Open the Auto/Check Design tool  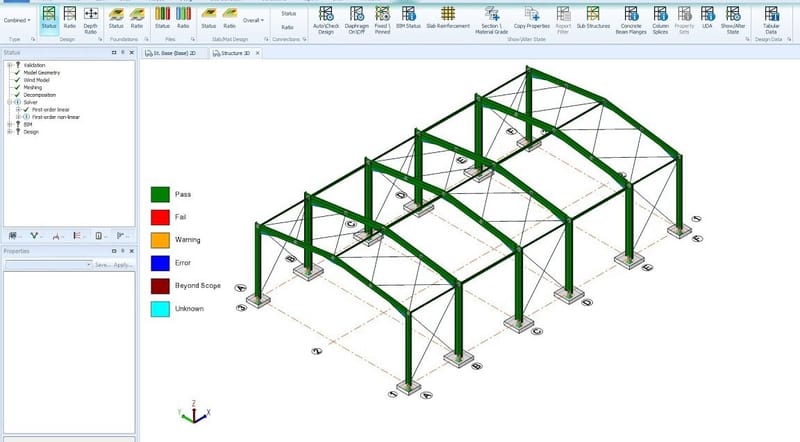(326, 20)
